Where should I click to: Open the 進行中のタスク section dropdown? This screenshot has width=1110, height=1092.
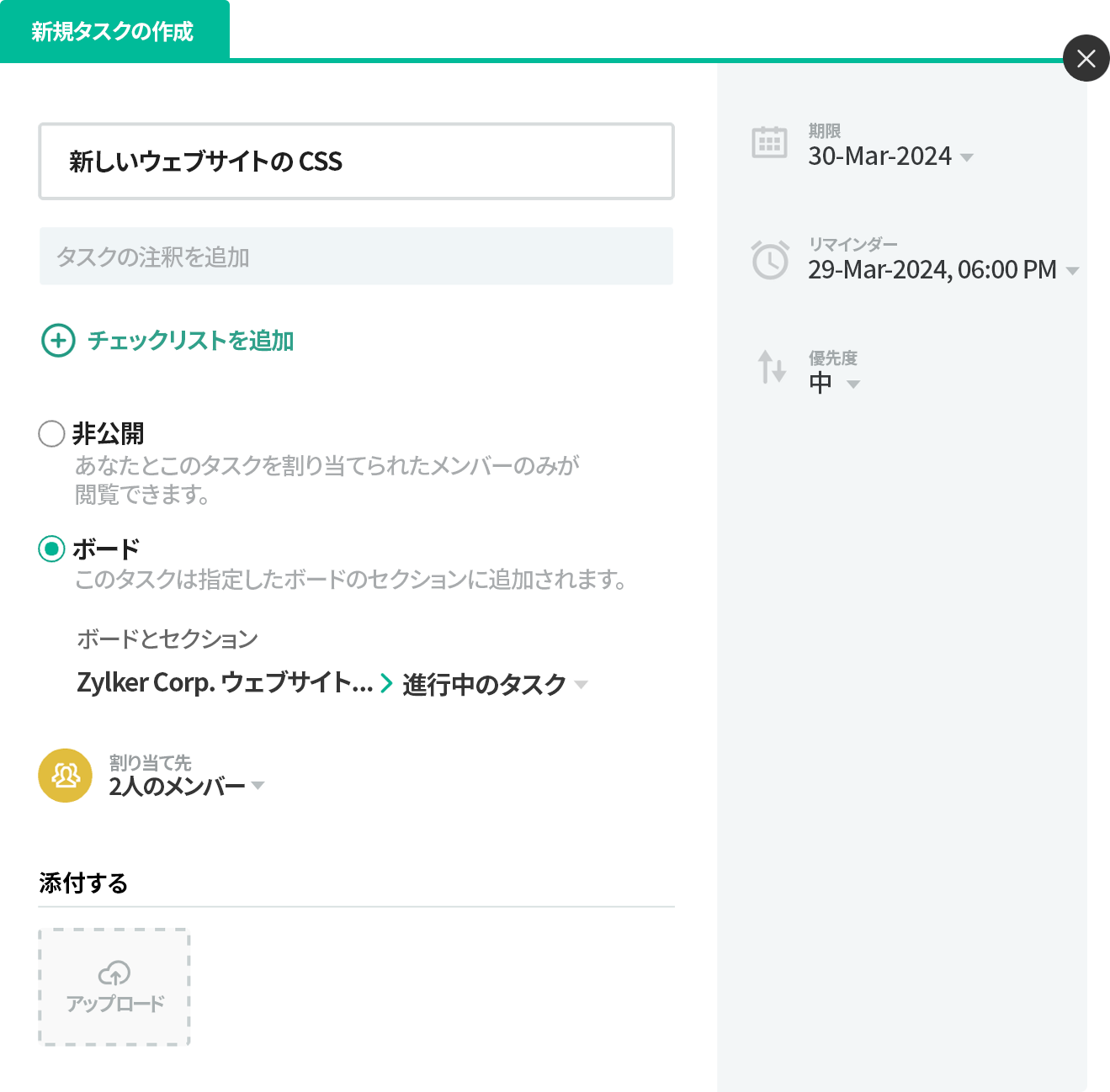pos(581,686)
